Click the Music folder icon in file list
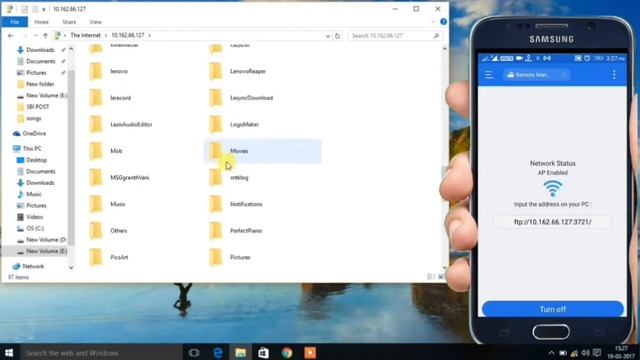Image resolution: width=640 pixels, height=360 pixels. [96, 204]
